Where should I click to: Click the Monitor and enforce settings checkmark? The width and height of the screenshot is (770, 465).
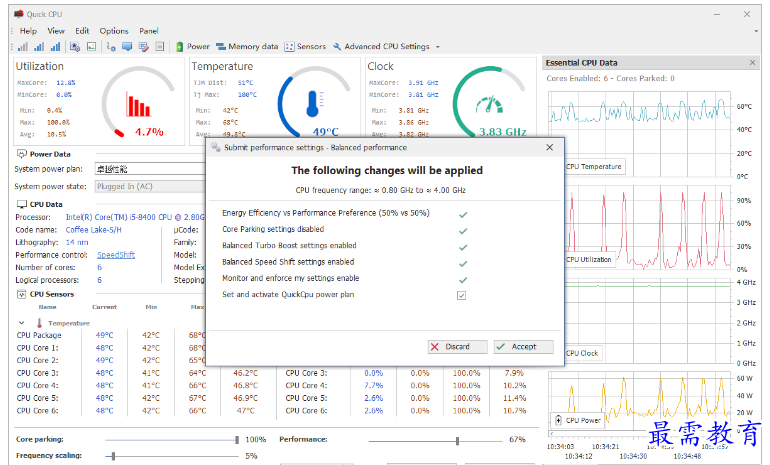[x=463, y=280]
